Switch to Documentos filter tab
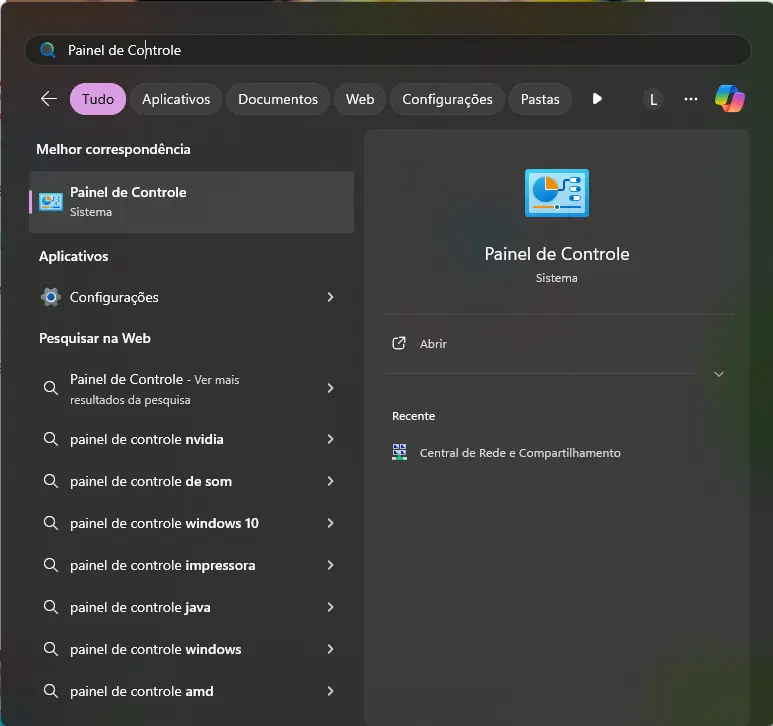The image size is (773, 726). tap(278, 99)
